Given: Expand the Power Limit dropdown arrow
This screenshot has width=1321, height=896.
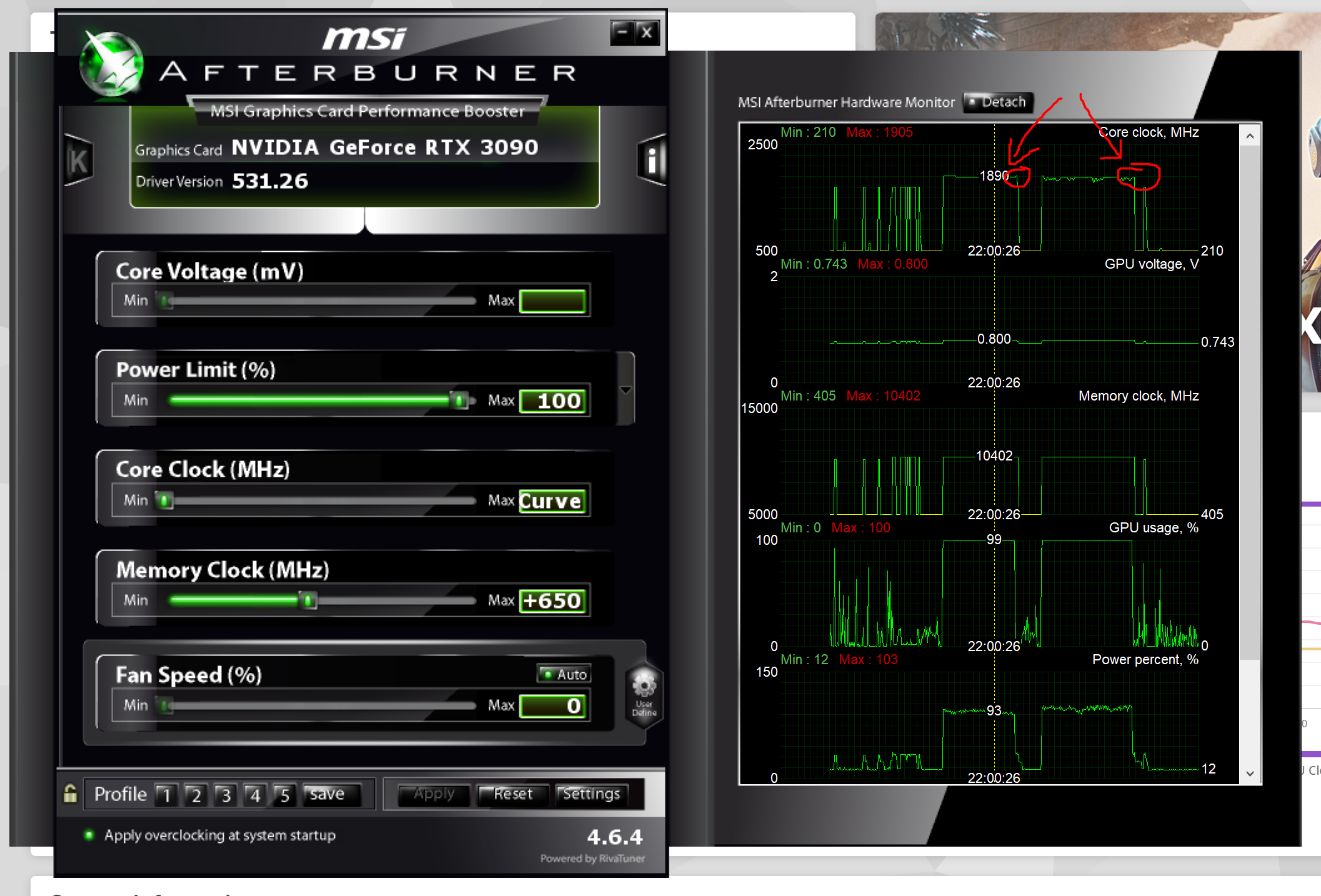Looking at the screenshot, I should click(x=626, y=390).
